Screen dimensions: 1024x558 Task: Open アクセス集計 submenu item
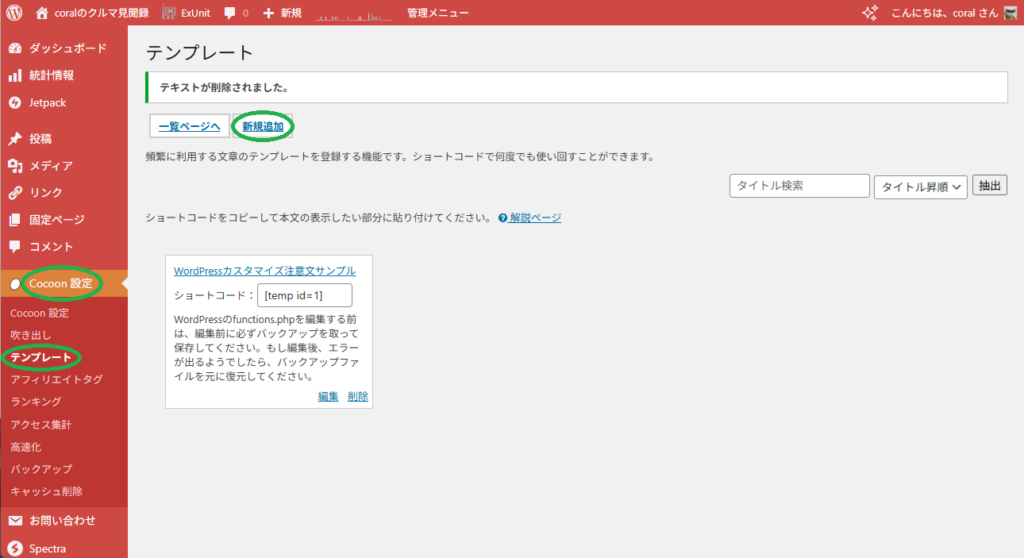[x=40, y=425]
